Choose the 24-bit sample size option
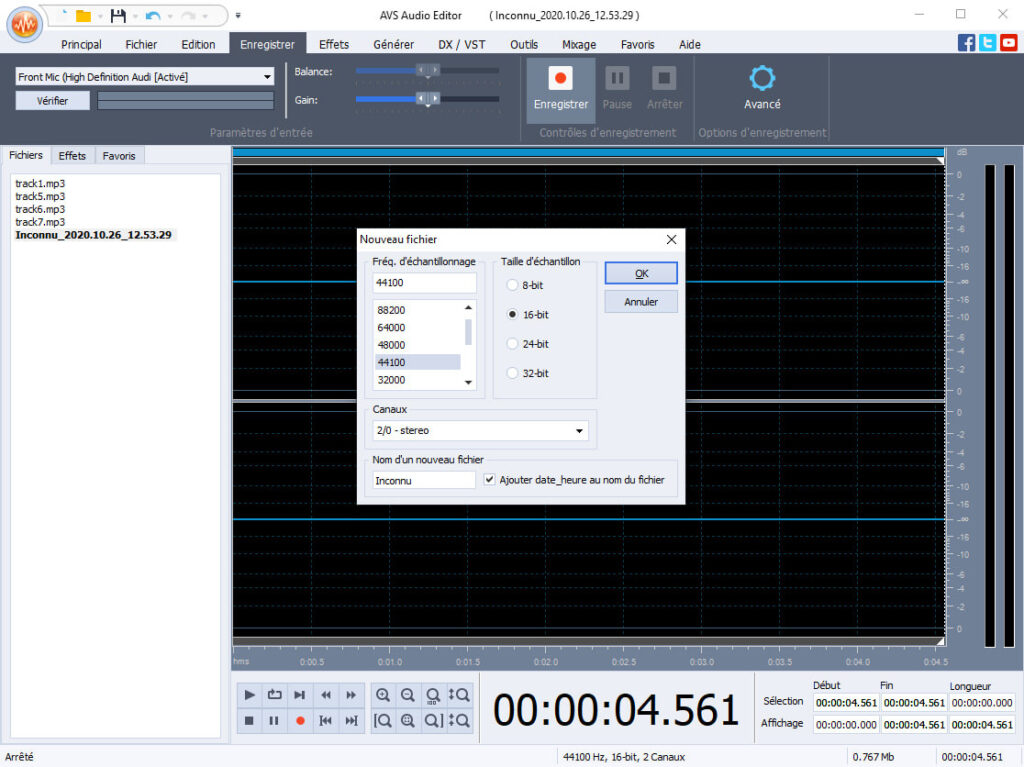1024x767 pixels. coord(512,343)
